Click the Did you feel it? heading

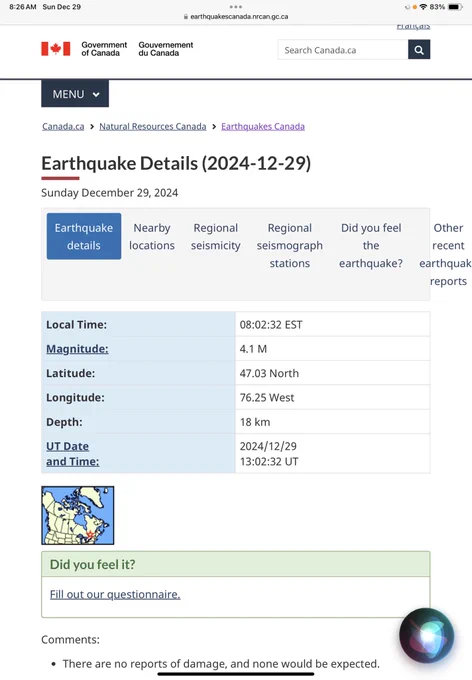point(92,564)
